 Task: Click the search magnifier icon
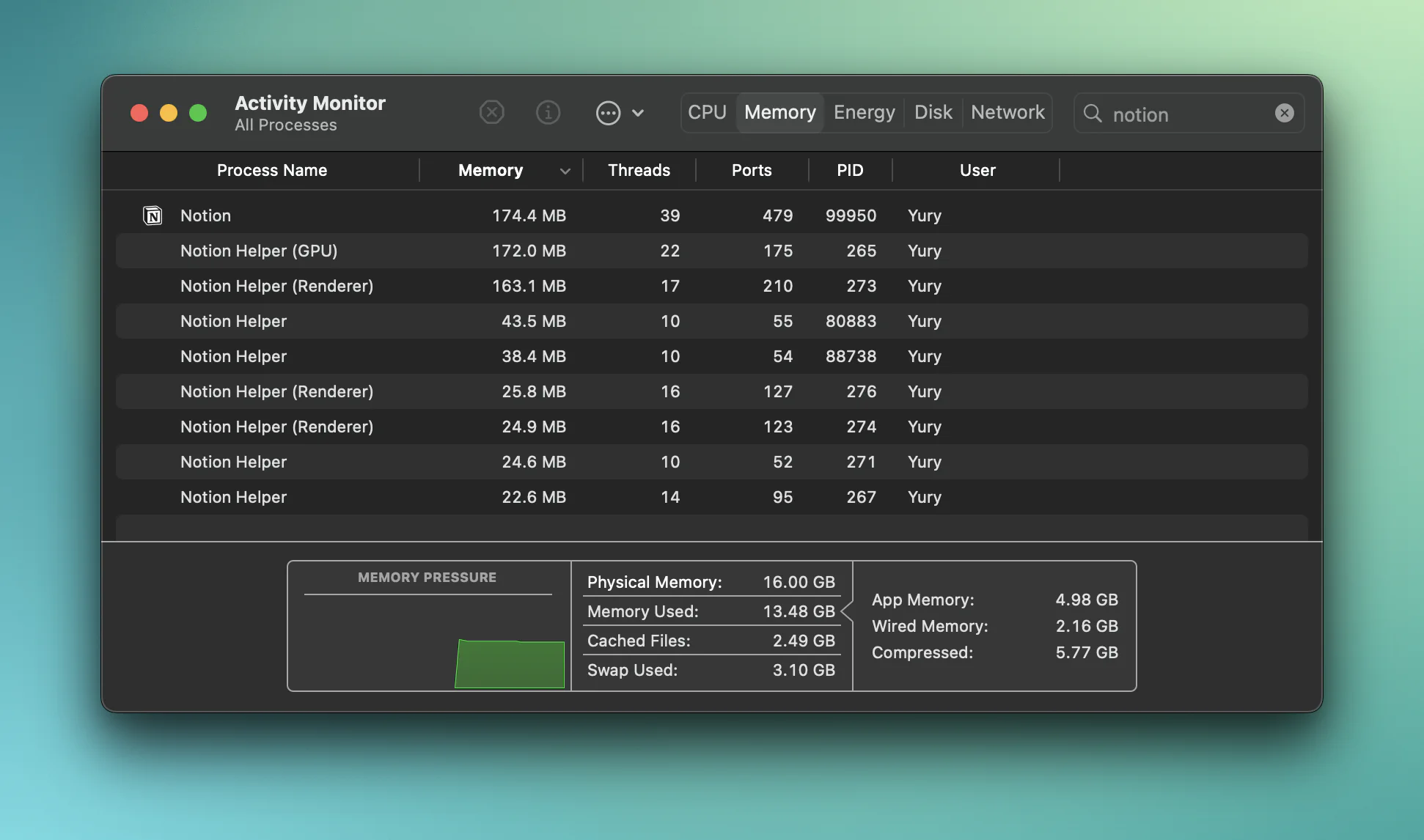click(x=1093, y=114)
